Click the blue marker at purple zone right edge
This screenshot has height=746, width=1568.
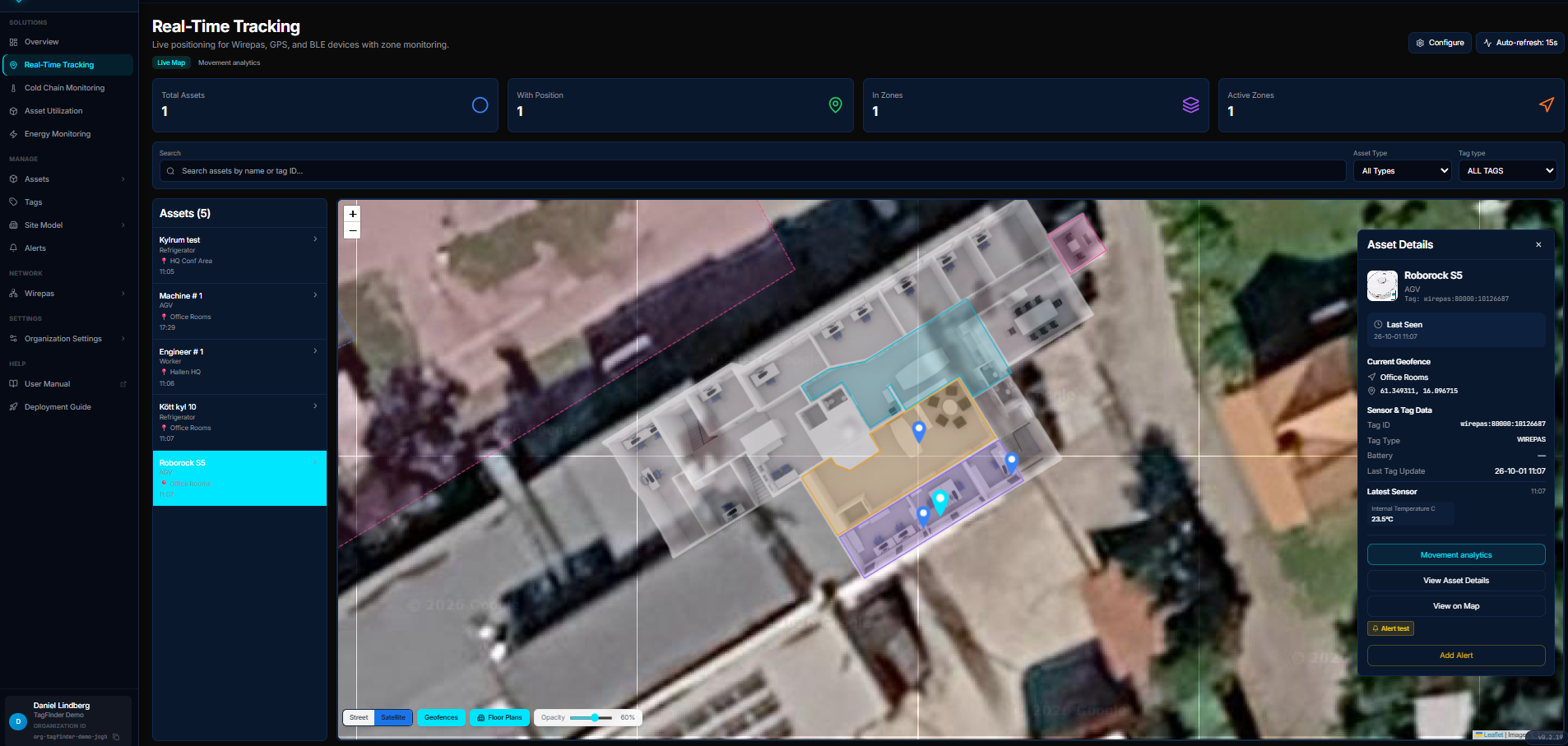tap(1011, 462)
